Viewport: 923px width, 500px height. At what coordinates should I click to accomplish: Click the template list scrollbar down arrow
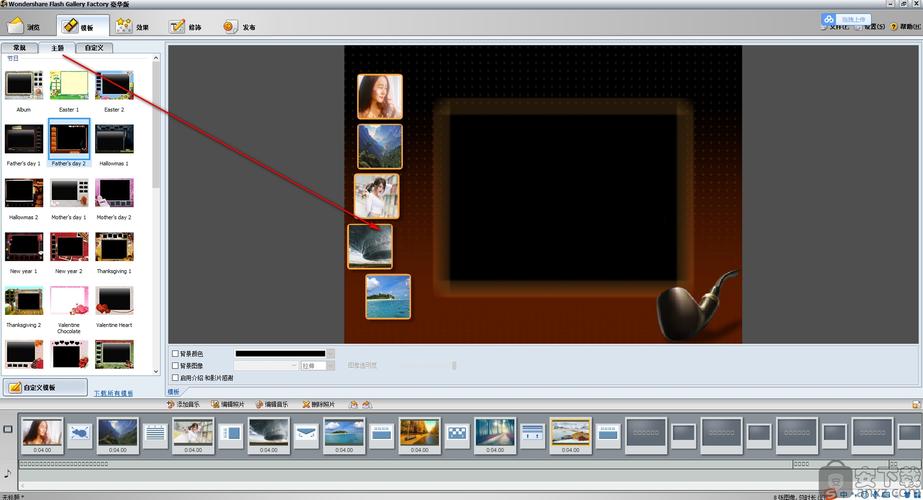click(x=156, y=371)
